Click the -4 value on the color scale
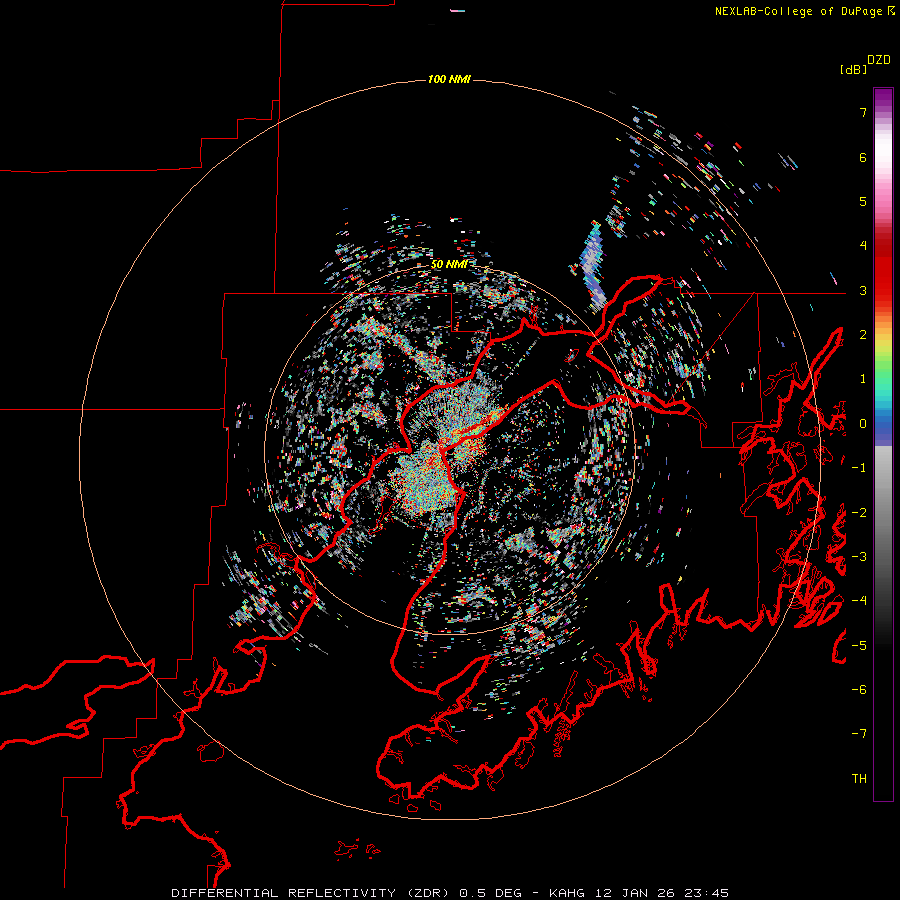Image resolution: width=900 pixels, height=900 pixels. (859, 601)
